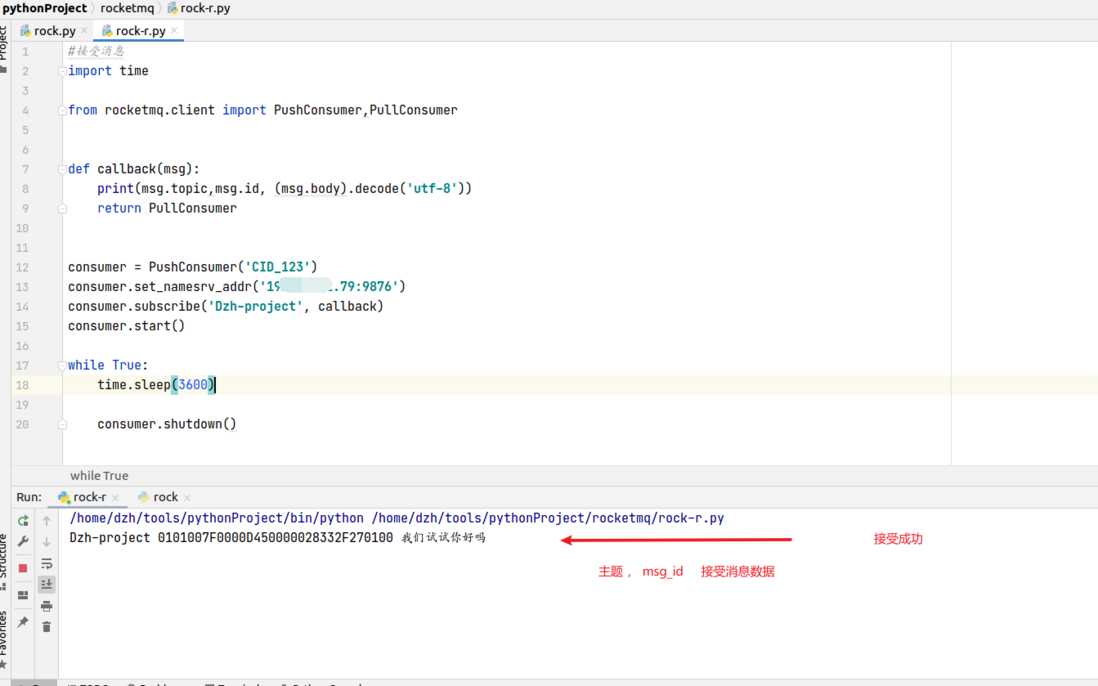Close the rock-r.py editor tab

tap(174, 30)
